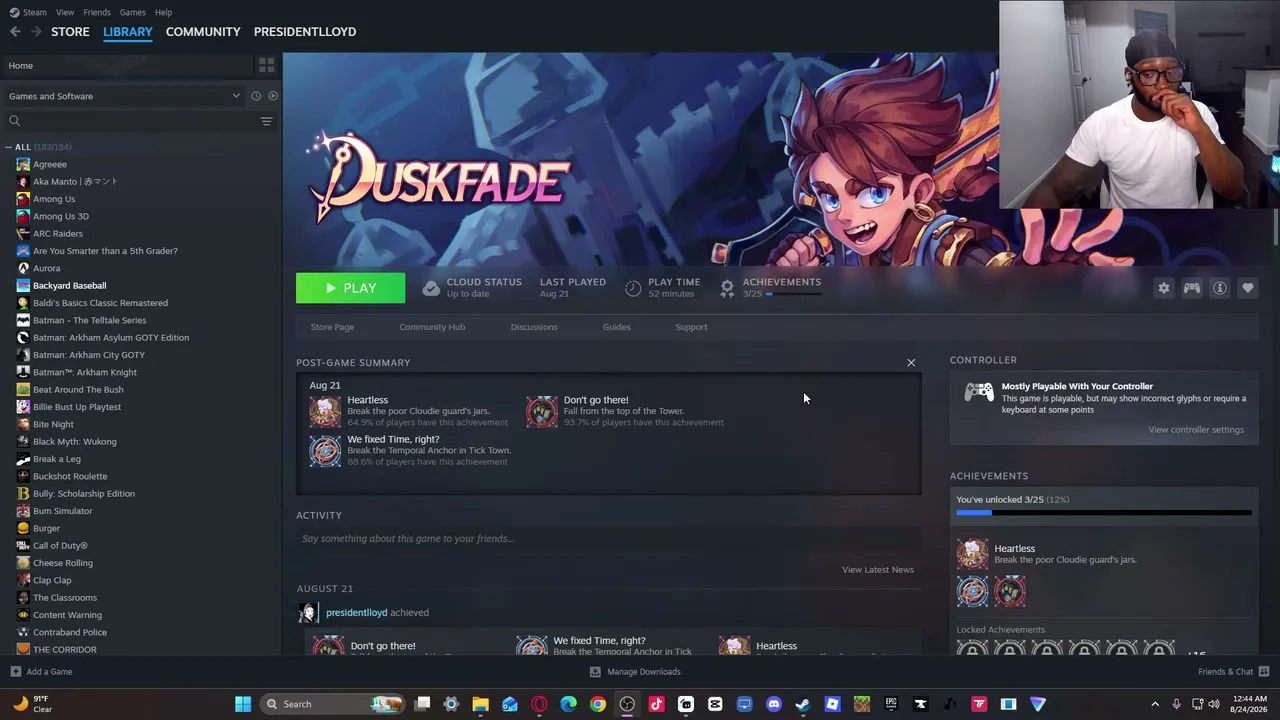This screenshot has height=720, width=1280.
Task: Go back with the navigation arrow
Action: (15, 32)
